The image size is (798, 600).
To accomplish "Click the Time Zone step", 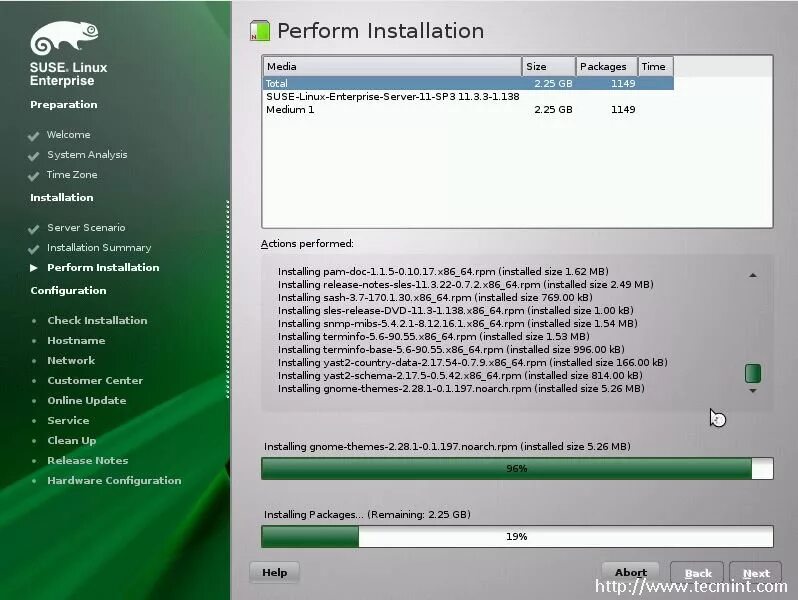I will [x=72, y=175].
